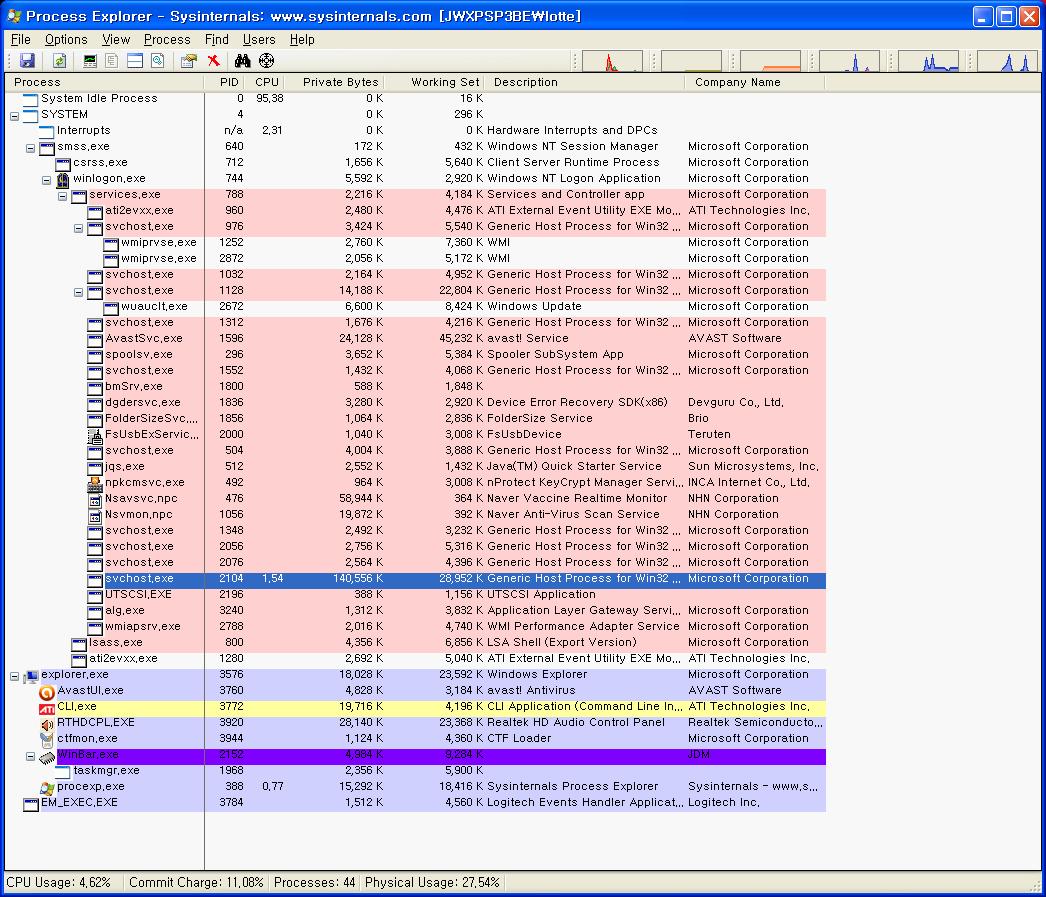This screenshot has height=897, width=1046.
Task: Click the RTHDCPL.EXE speaker icon
Action: point(47,723)
